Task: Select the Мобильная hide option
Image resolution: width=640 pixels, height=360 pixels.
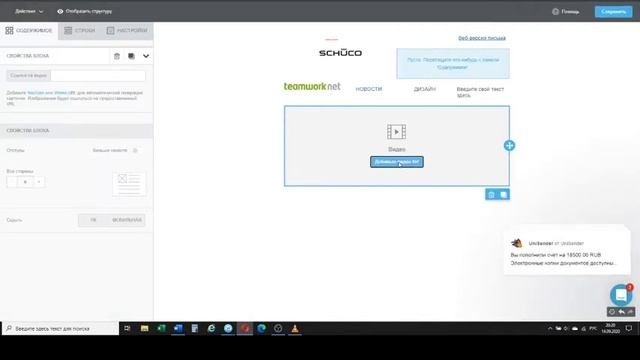Action: pyautogui.click(x=127, y=220)
